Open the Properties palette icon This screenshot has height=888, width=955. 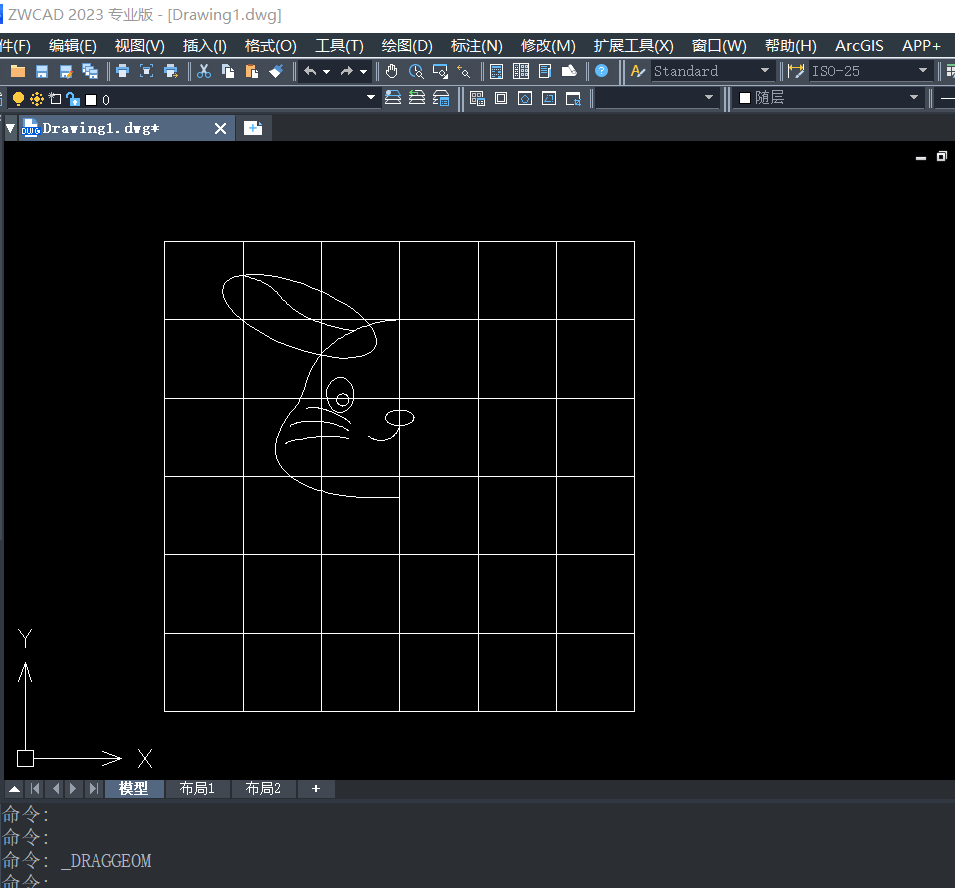[496, 71]
